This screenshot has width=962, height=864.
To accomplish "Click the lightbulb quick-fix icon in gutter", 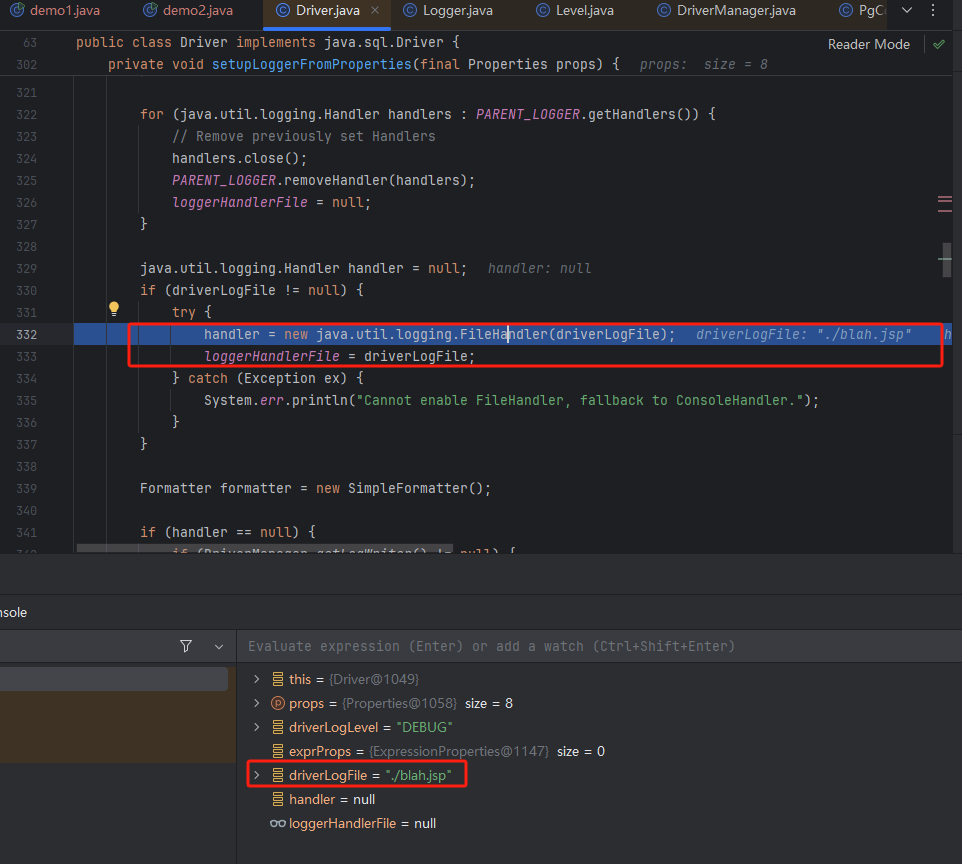I will point(114,309).
